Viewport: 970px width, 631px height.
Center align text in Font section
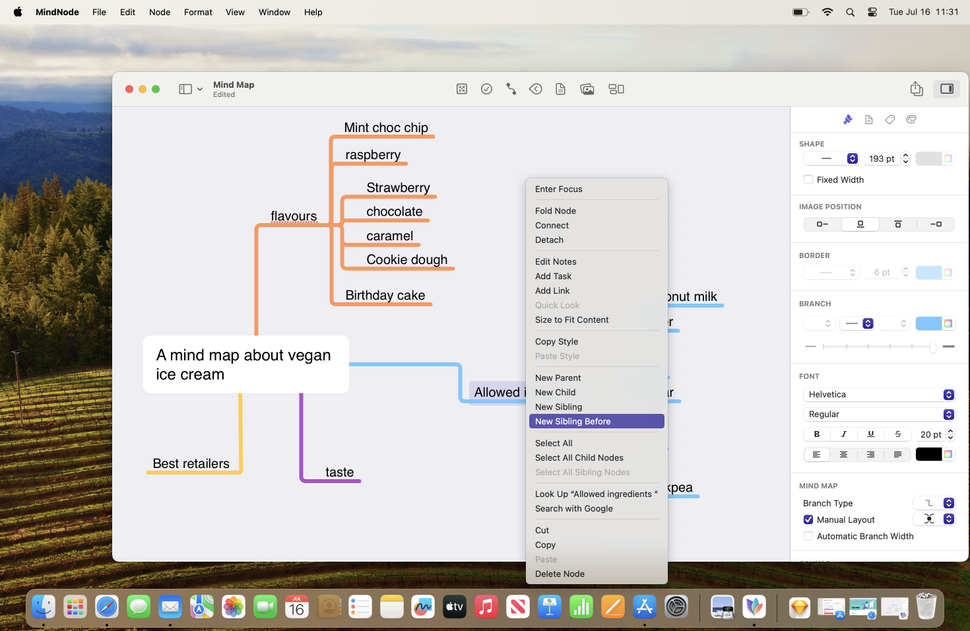tap(843, 455)
